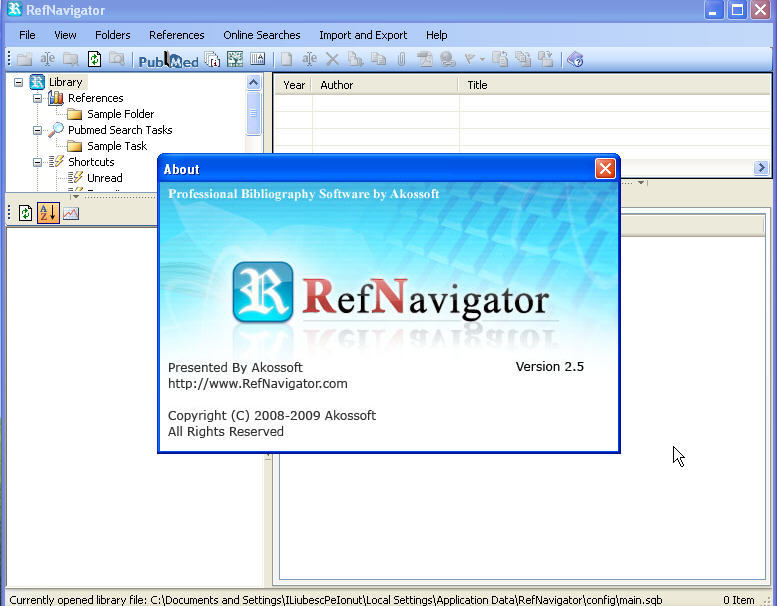777x606 pixels.
Task: Click the tree scrollbar up arrow
Action: coord(253,82)
